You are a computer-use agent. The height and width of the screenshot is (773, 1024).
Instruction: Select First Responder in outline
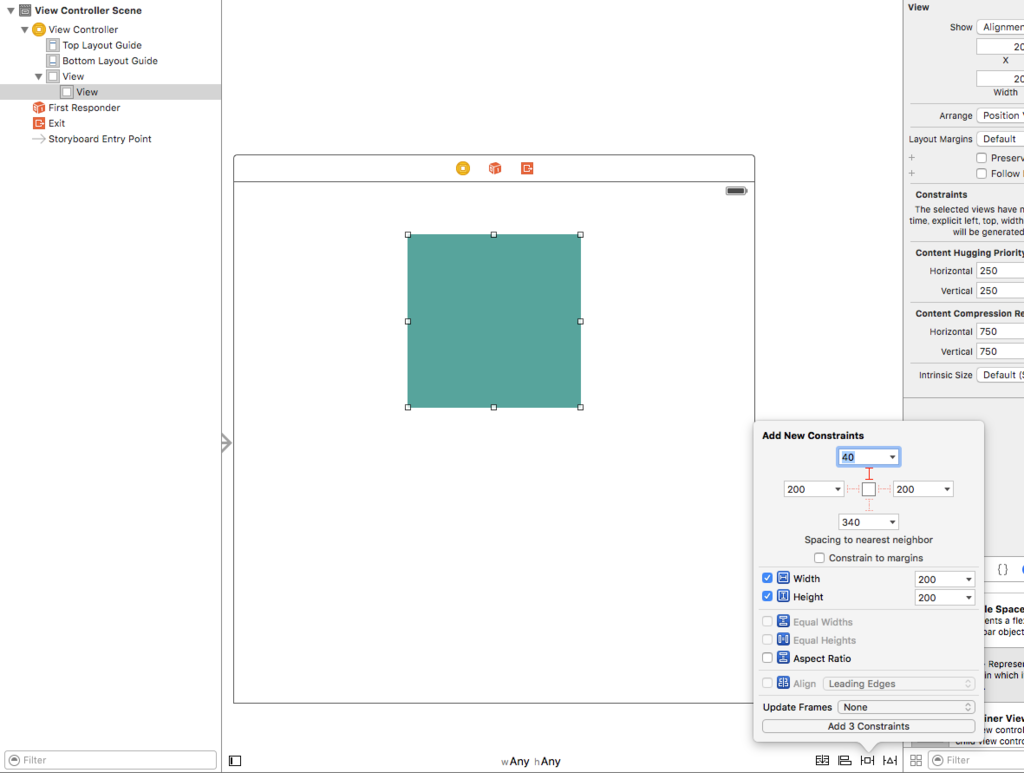coord(84,108)
